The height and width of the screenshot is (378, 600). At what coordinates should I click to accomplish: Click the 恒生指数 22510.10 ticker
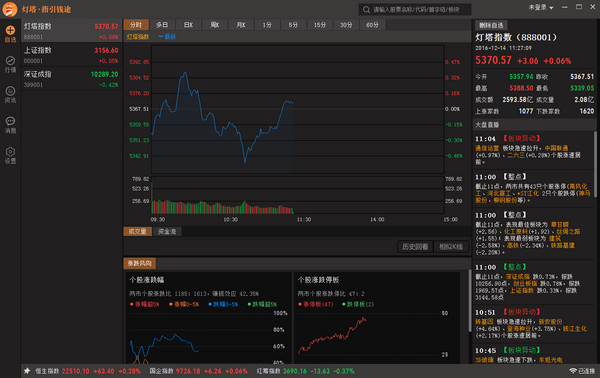(88, 371)
